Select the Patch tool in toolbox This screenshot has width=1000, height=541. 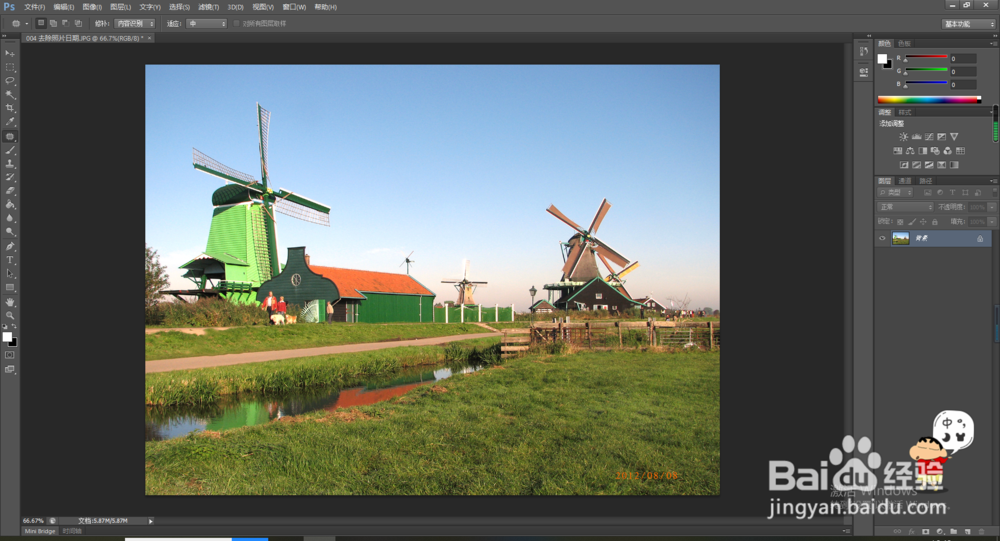coord(10,137)
